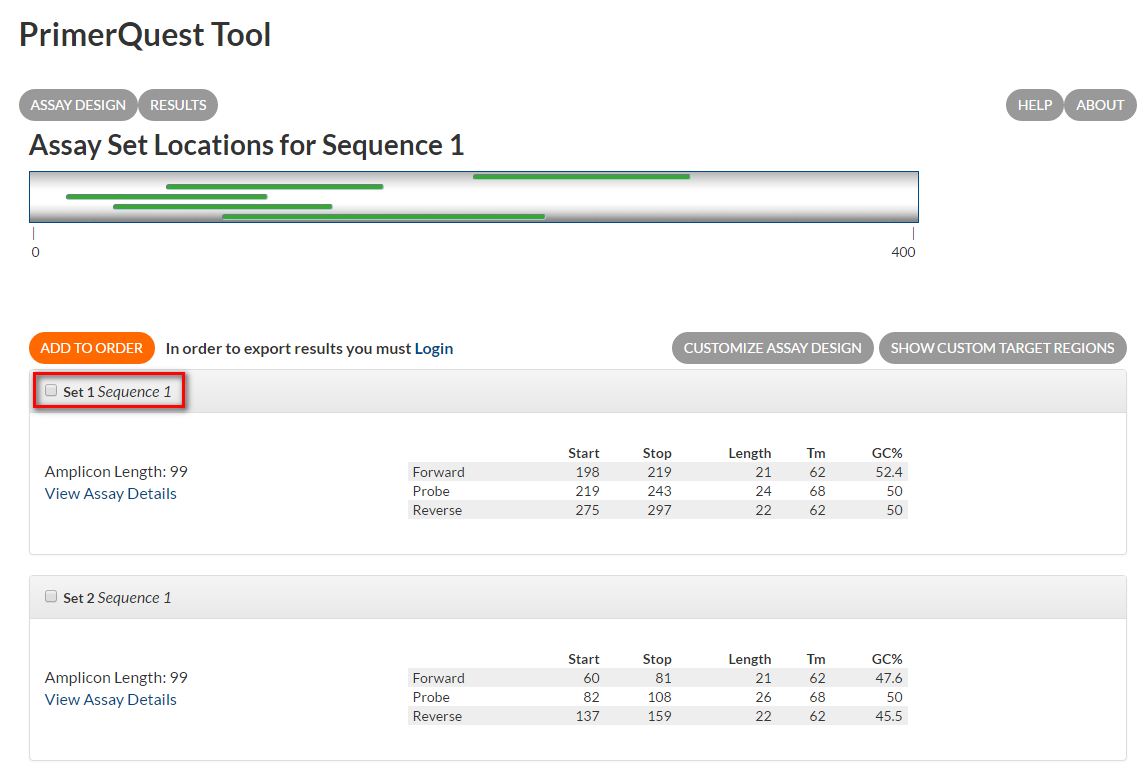
Task: Click the 400 position label below the map
Action: click(903, 252)
